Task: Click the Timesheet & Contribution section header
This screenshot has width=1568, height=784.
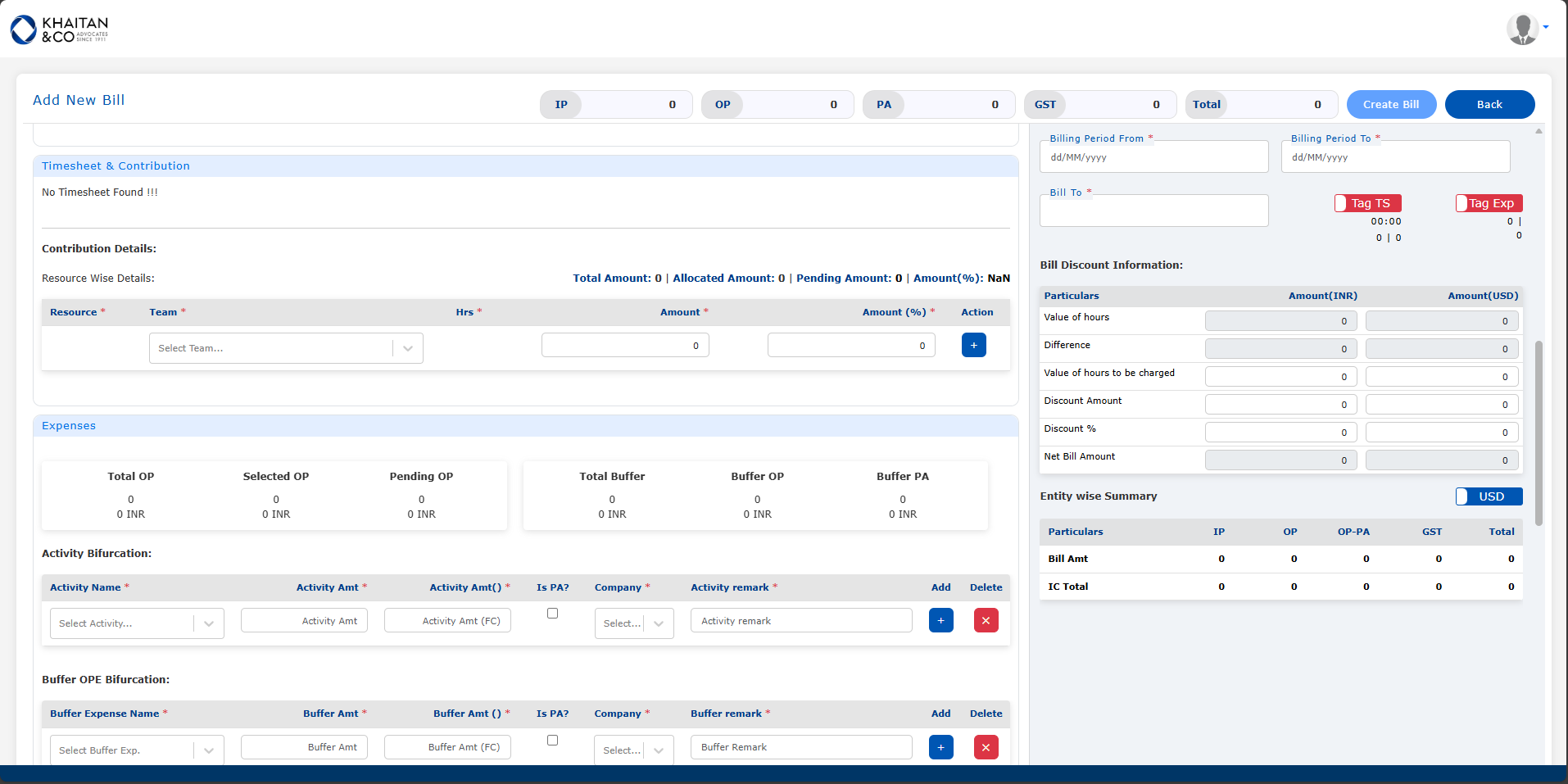Action: [116, 166]
